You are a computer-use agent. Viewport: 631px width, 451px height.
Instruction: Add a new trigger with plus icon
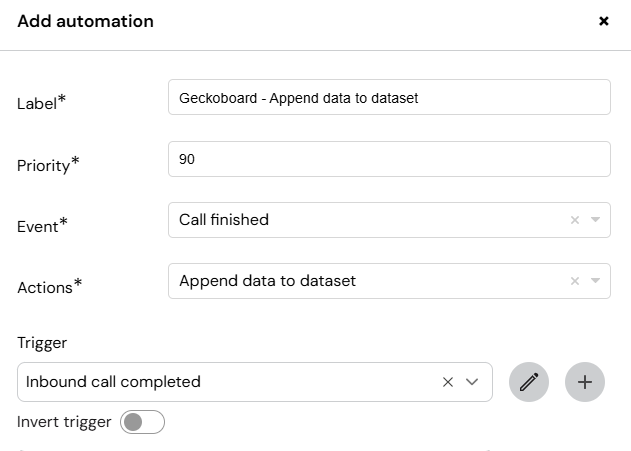(585, 382)
